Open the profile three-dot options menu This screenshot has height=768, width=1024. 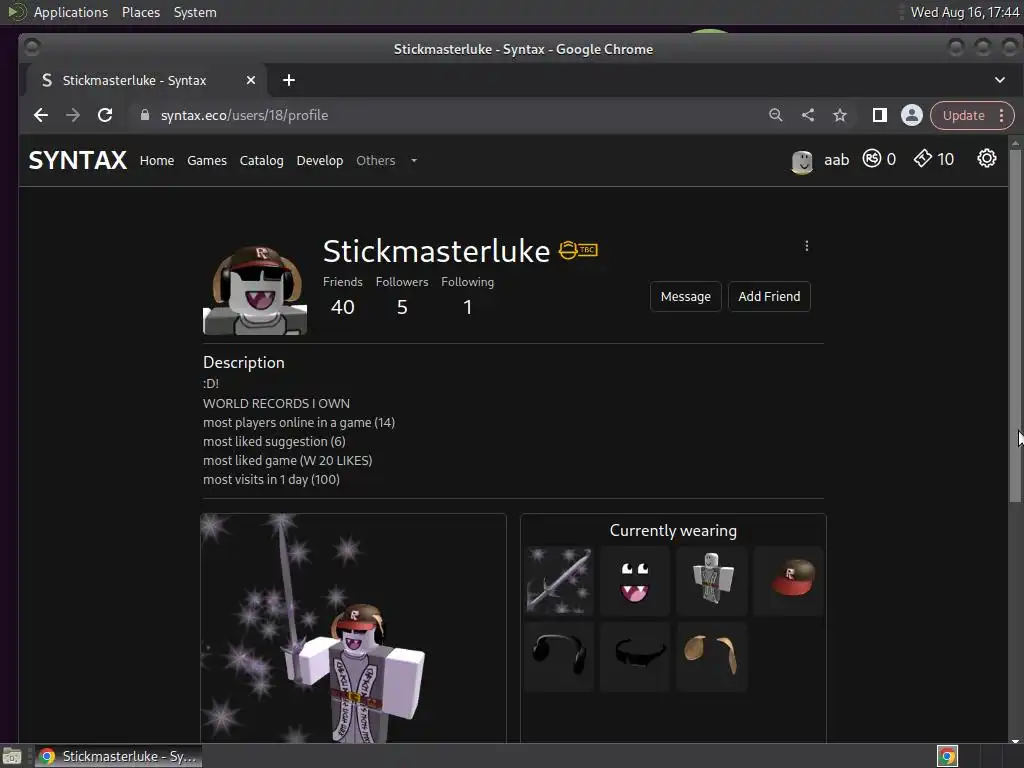(x=807, y=246)
